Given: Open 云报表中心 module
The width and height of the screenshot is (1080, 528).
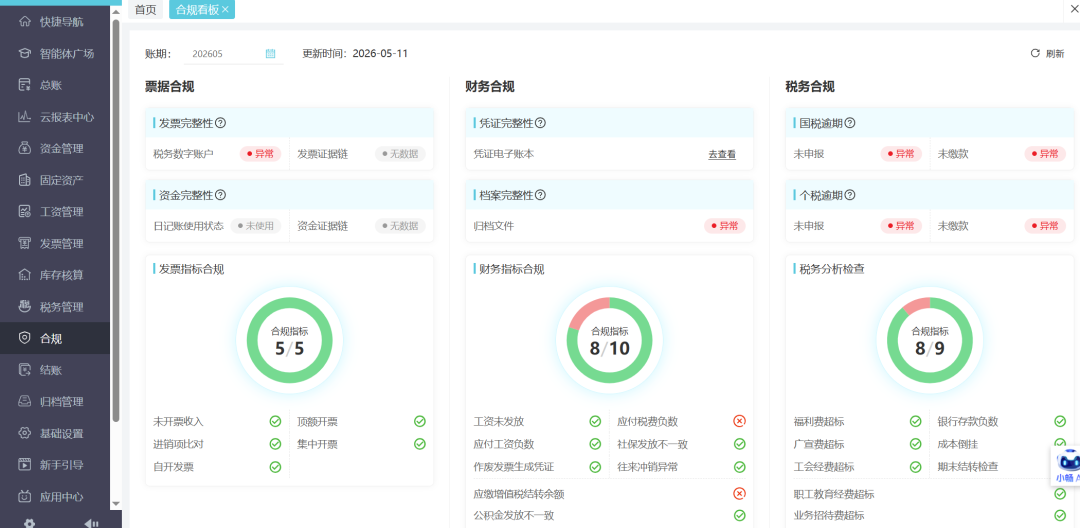Looking at the screenshot, I should (x=55, y=117).
